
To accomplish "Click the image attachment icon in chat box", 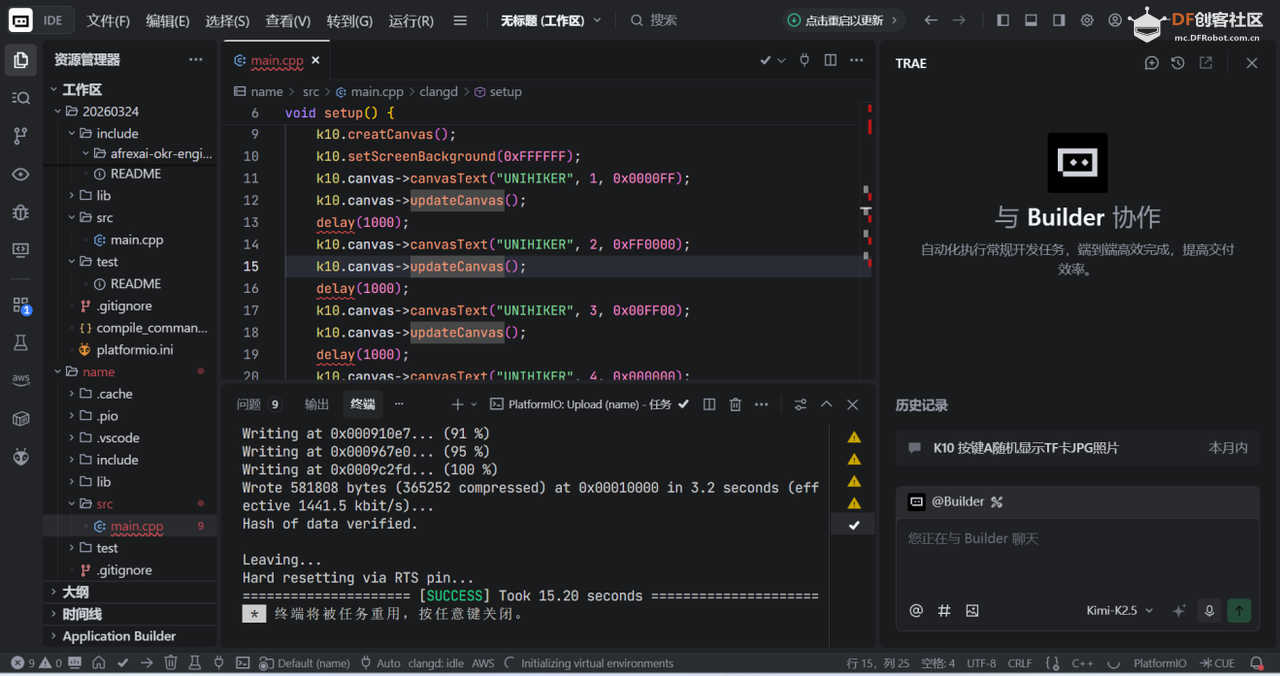I will (x=972, y=610).
